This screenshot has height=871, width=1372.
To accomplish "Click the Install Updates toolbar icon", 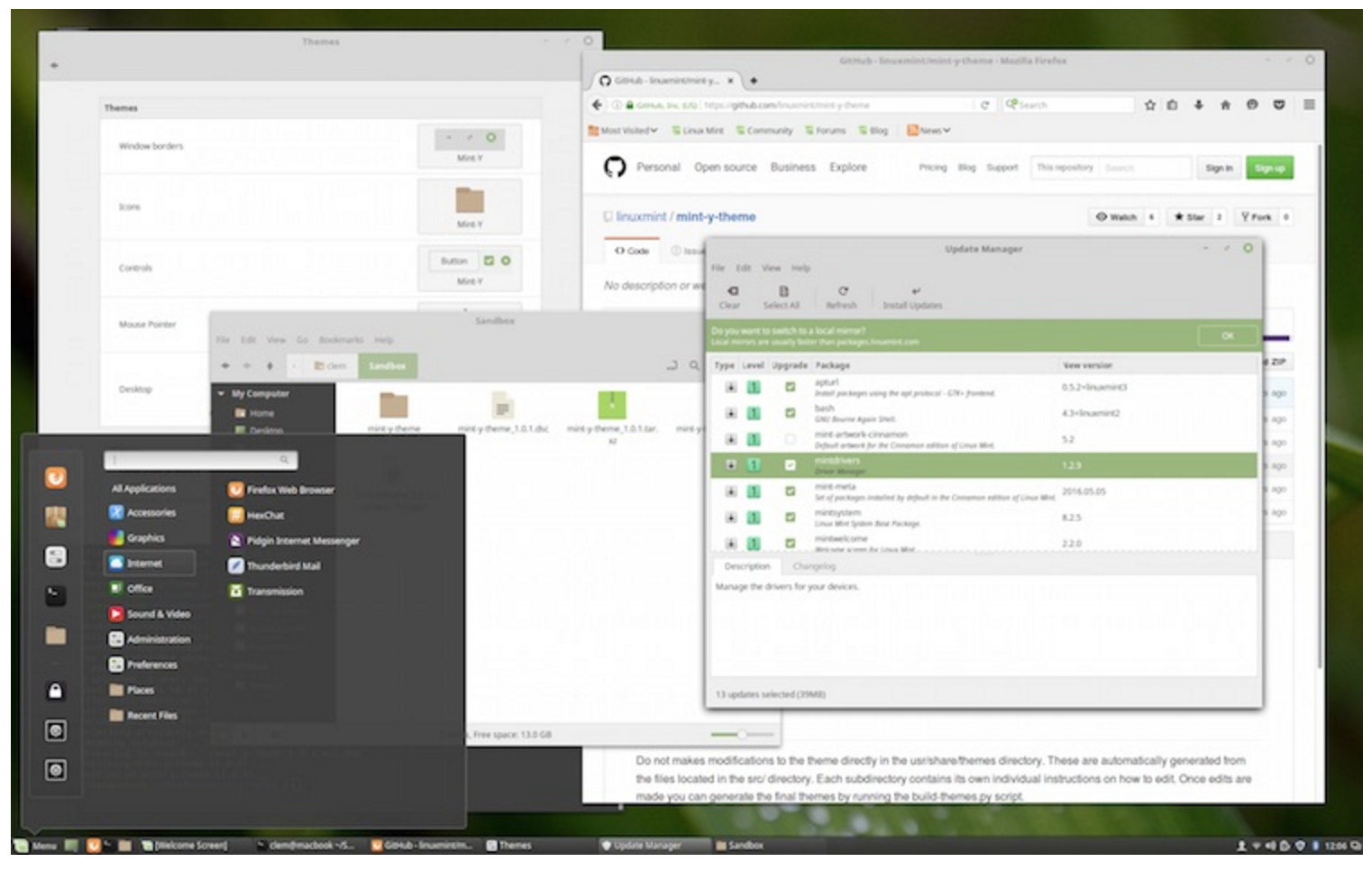I will (x=915, y=291).
